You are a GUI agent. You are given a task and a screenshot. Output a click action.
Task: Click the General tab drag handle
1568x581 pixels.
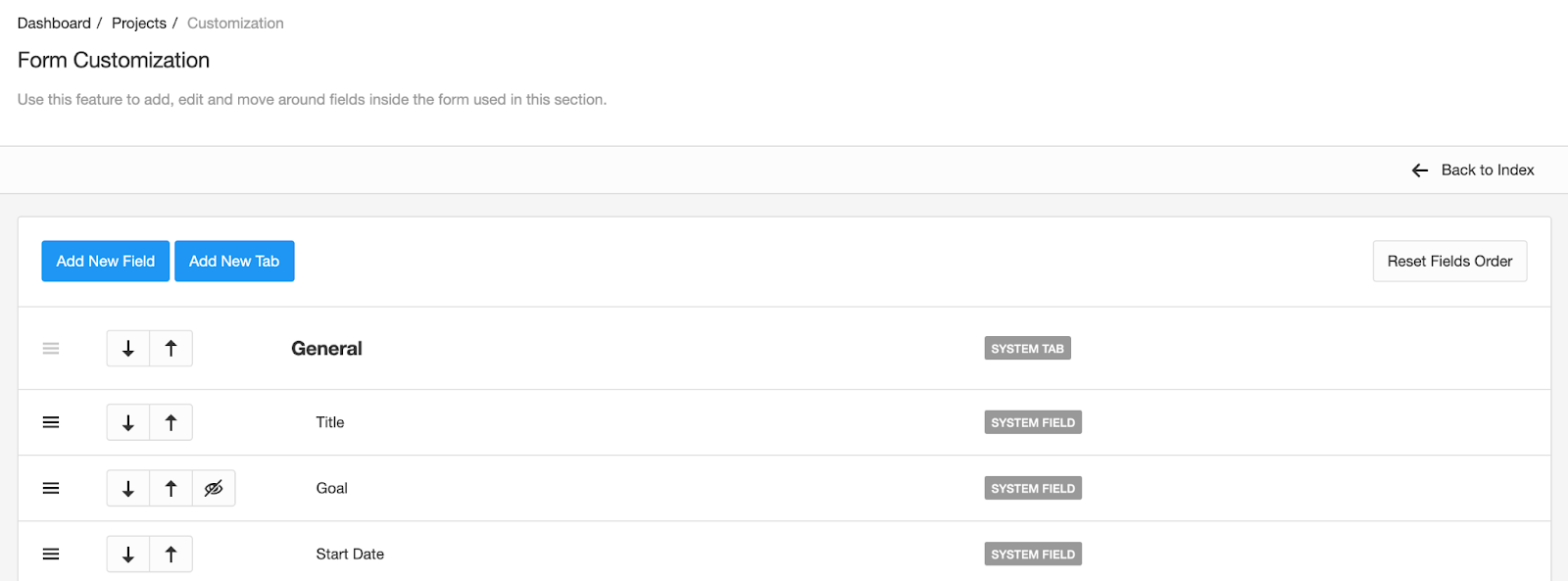(51, 349)
